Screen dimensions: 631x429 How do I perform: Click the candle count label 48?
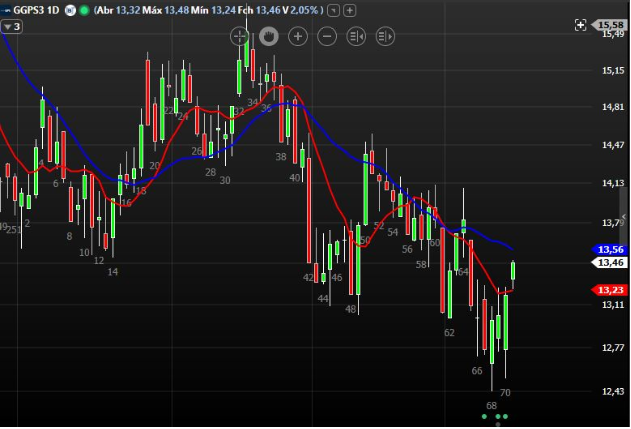(x=351, y=309)
